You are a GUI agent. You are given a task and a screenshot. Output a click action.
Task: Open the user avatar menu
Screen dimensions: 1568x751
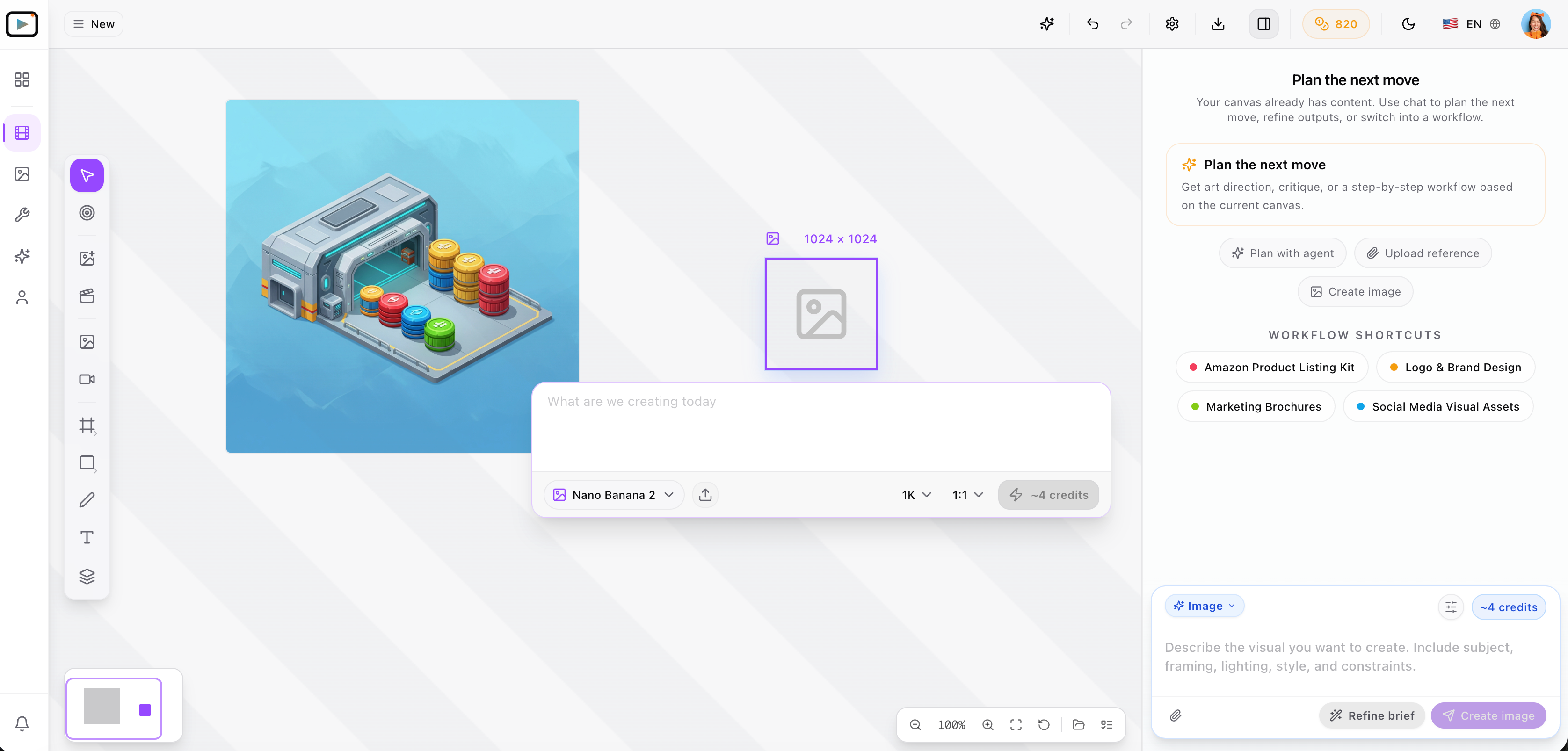(x=1536, y=24)
